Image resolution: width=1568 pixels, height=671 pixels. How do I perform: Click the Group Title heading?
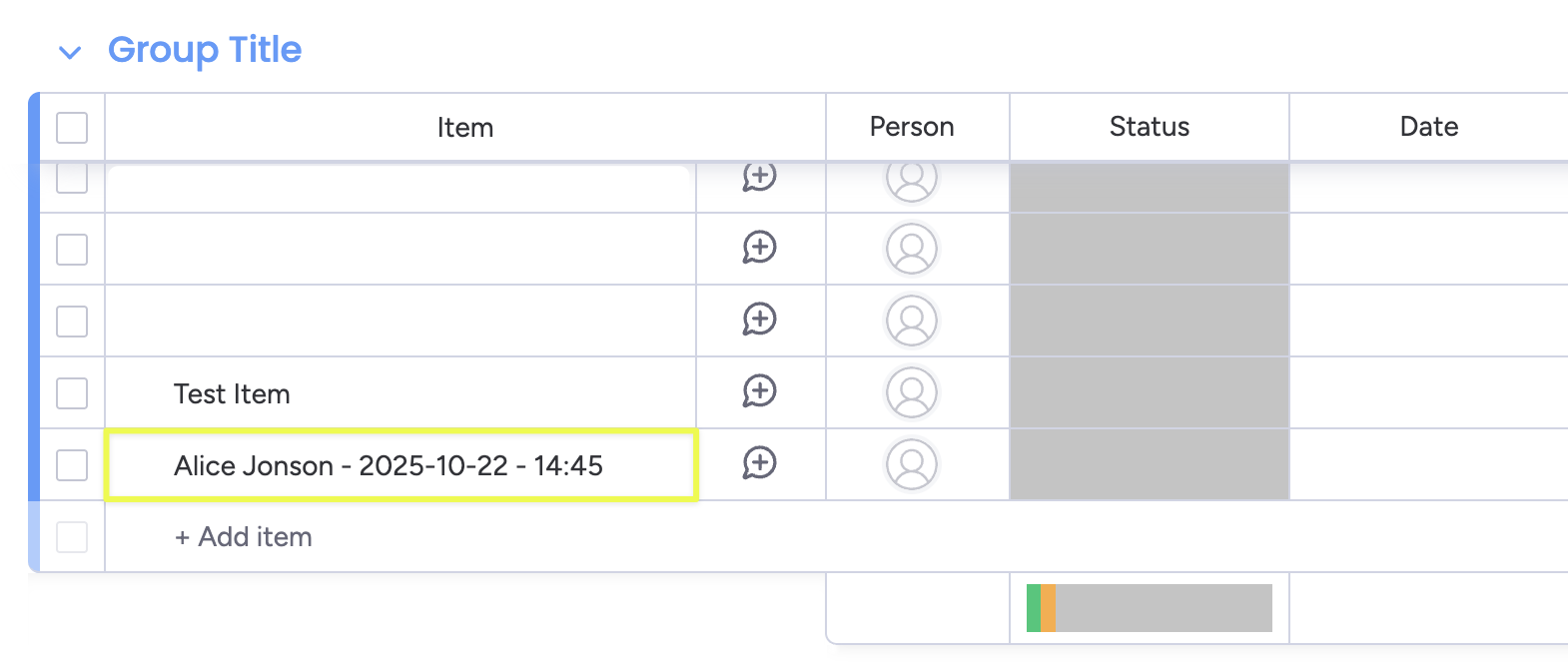click(x=205, y=50)
